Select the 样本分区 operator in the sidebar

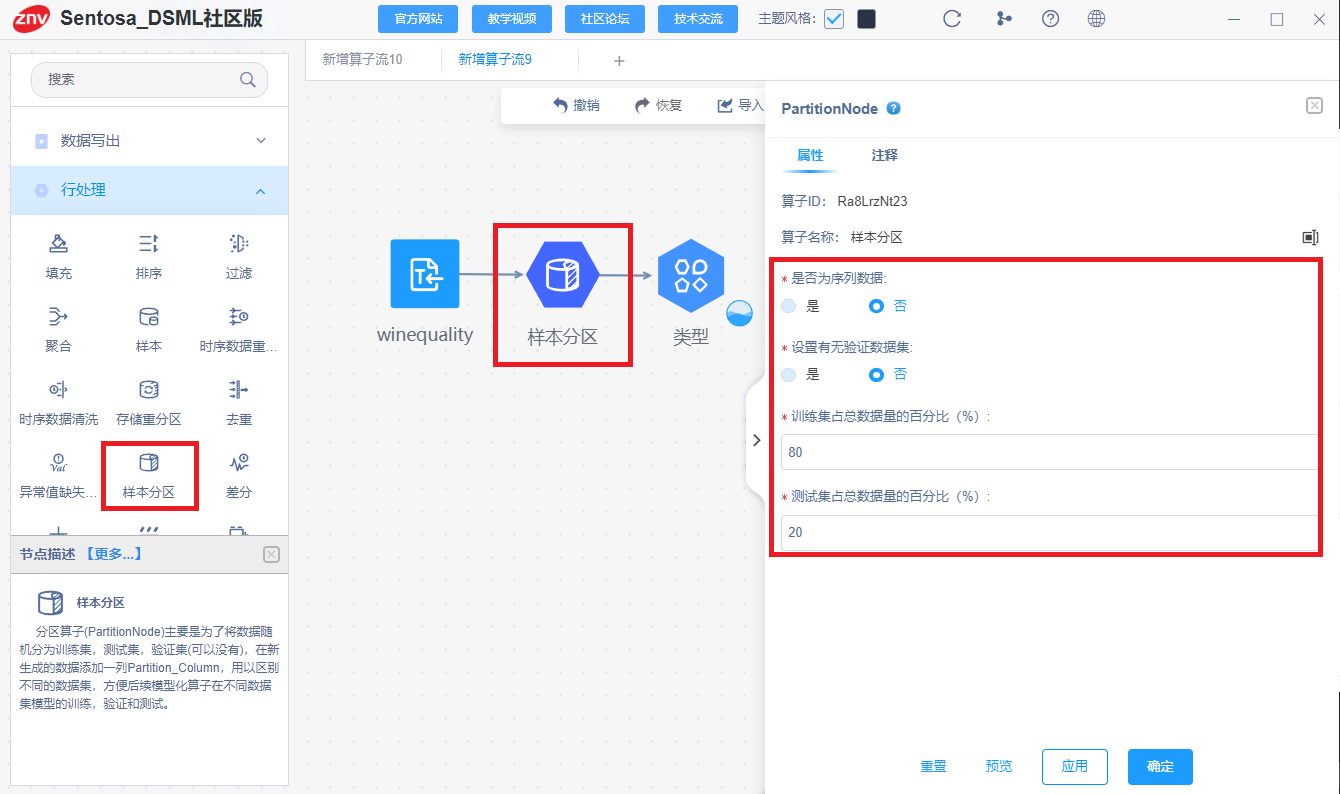click(148, 475)
